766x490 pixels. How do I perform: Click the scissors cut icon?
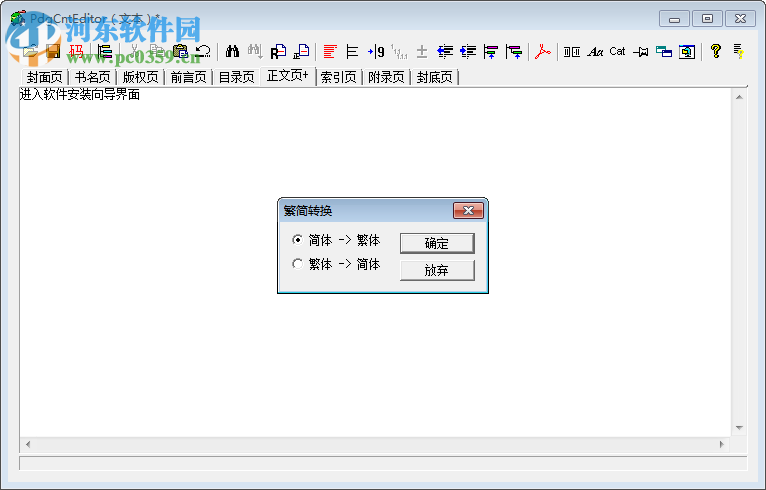pos(134,51)
